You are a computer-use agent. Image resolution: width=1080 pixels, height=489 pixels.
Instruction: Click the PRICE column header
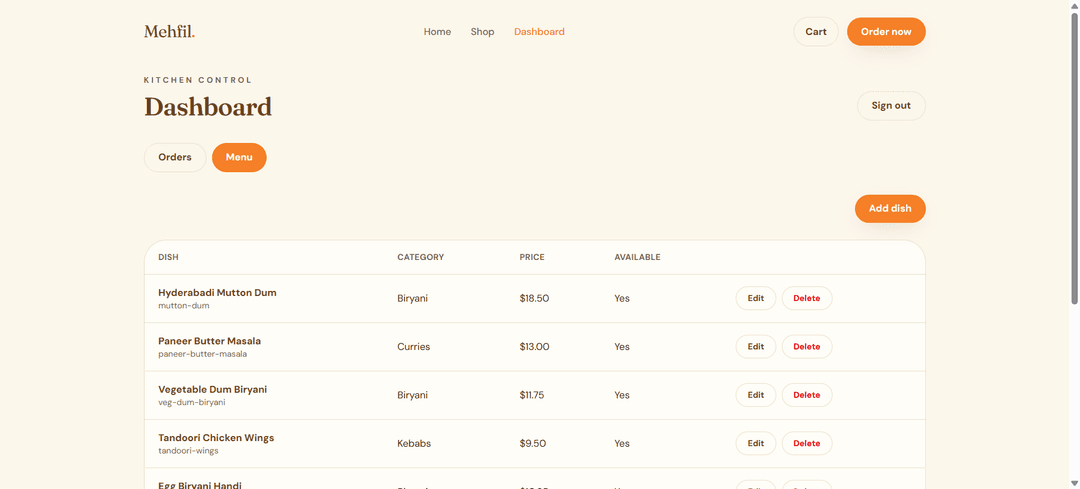pyautogui.click(x=532, y=258)
